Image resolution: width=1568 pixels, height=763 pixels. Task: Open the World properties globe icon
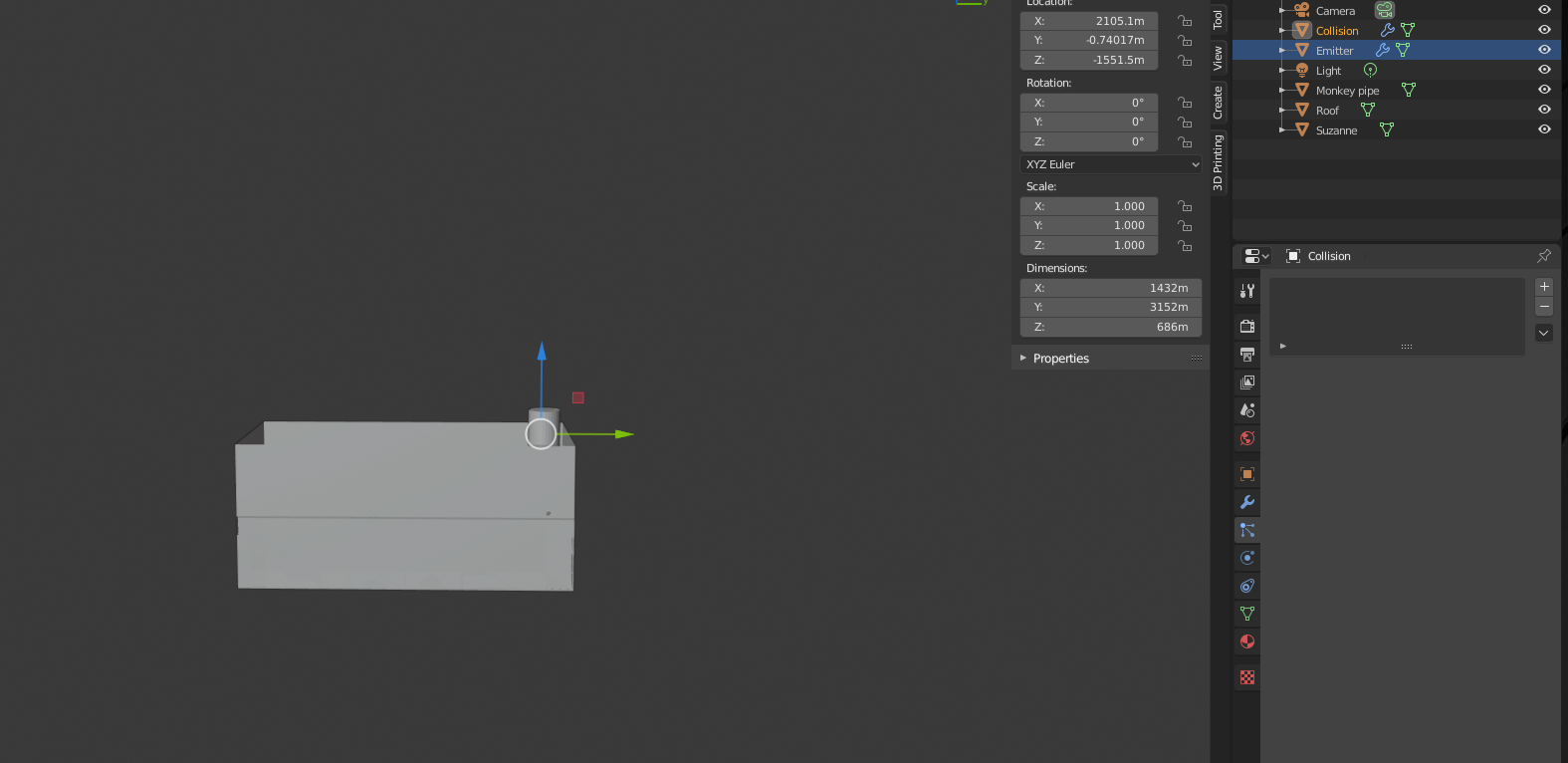pyautogui.click(x=1247, y=437)
